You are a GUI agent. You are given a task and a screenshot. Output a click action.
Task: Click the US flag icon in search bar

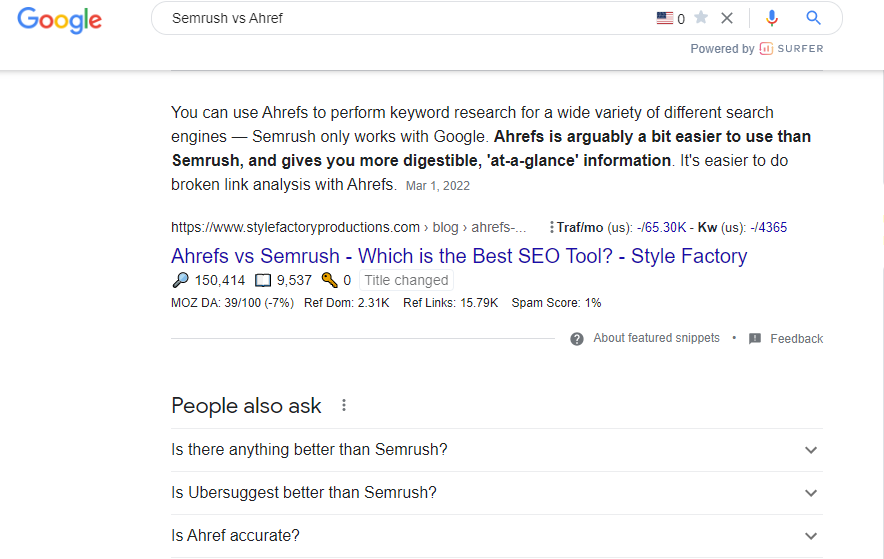pos(665,18)
